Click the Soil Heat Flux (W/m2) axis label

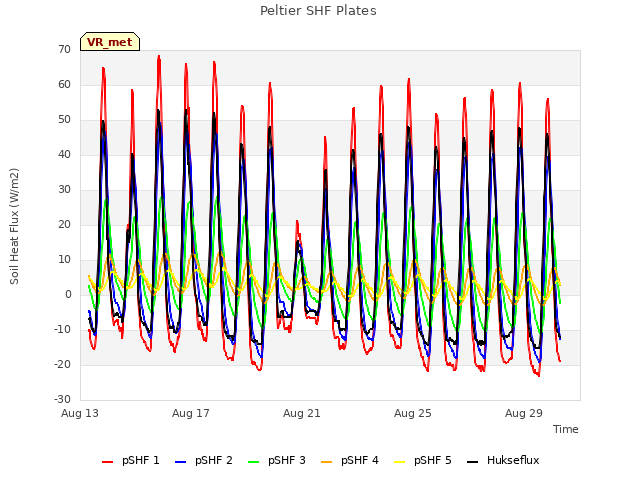click(x=14, y=226)
